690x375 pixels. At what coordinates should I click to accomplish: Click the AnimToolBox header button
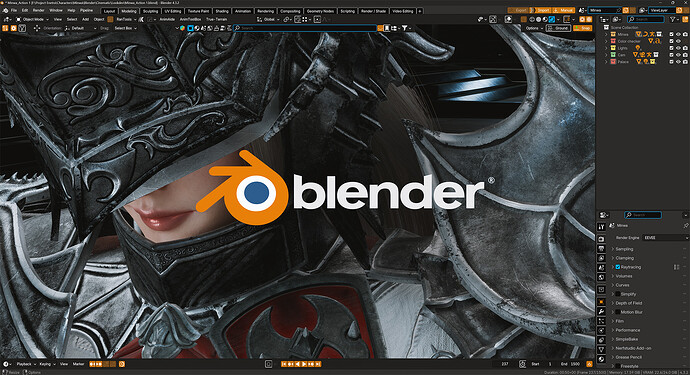point(191,19)
